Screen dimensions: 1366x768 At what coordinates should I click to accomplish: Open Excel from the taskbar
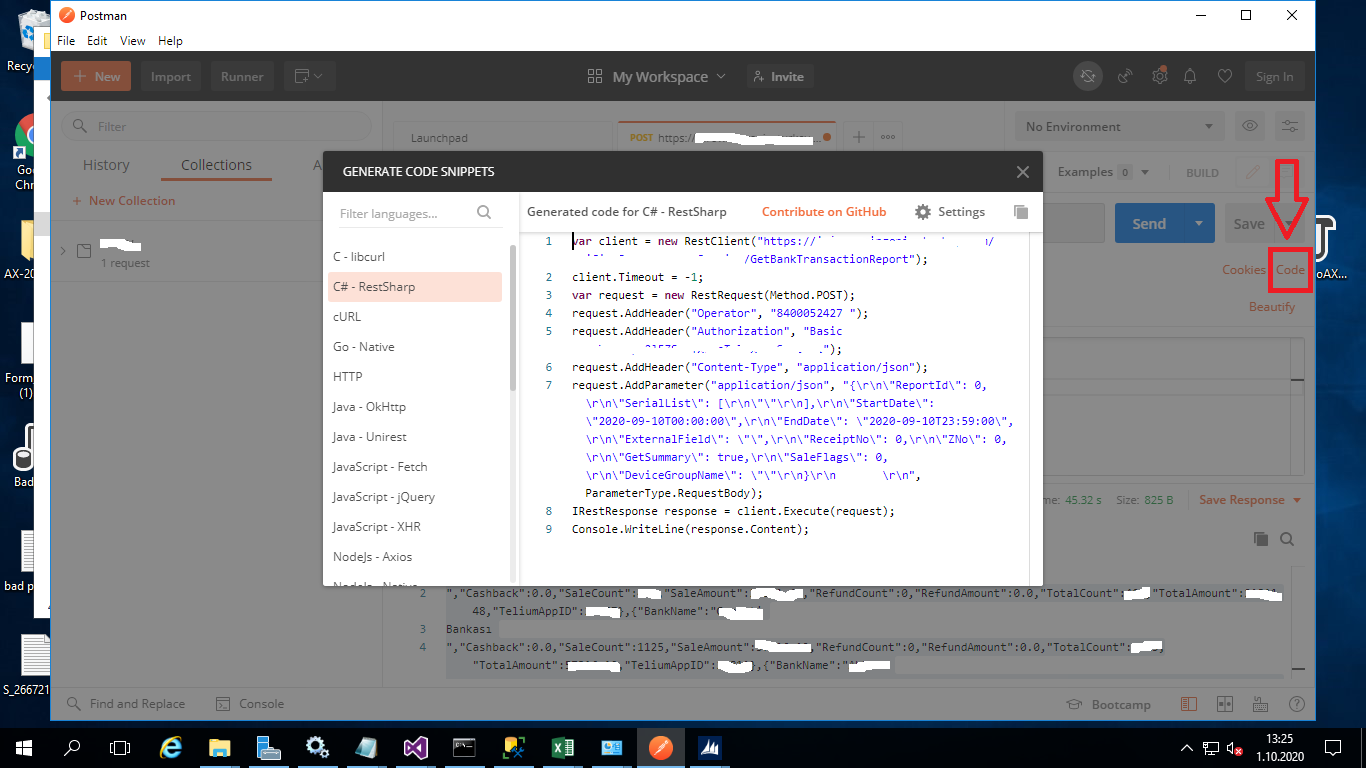[562, 747]
